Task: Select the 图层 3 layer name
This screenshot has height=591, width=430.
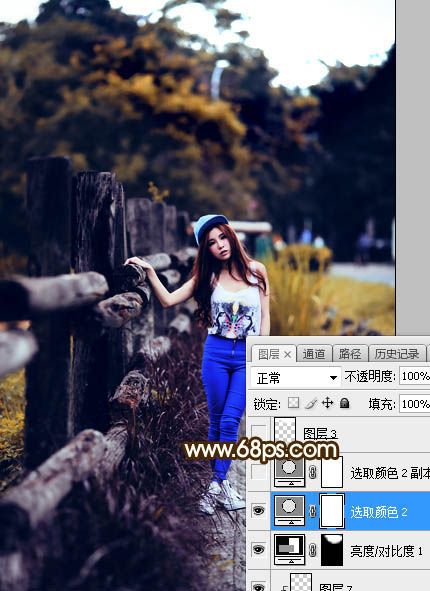Action: pyautogui.click(x=320, y=434)
